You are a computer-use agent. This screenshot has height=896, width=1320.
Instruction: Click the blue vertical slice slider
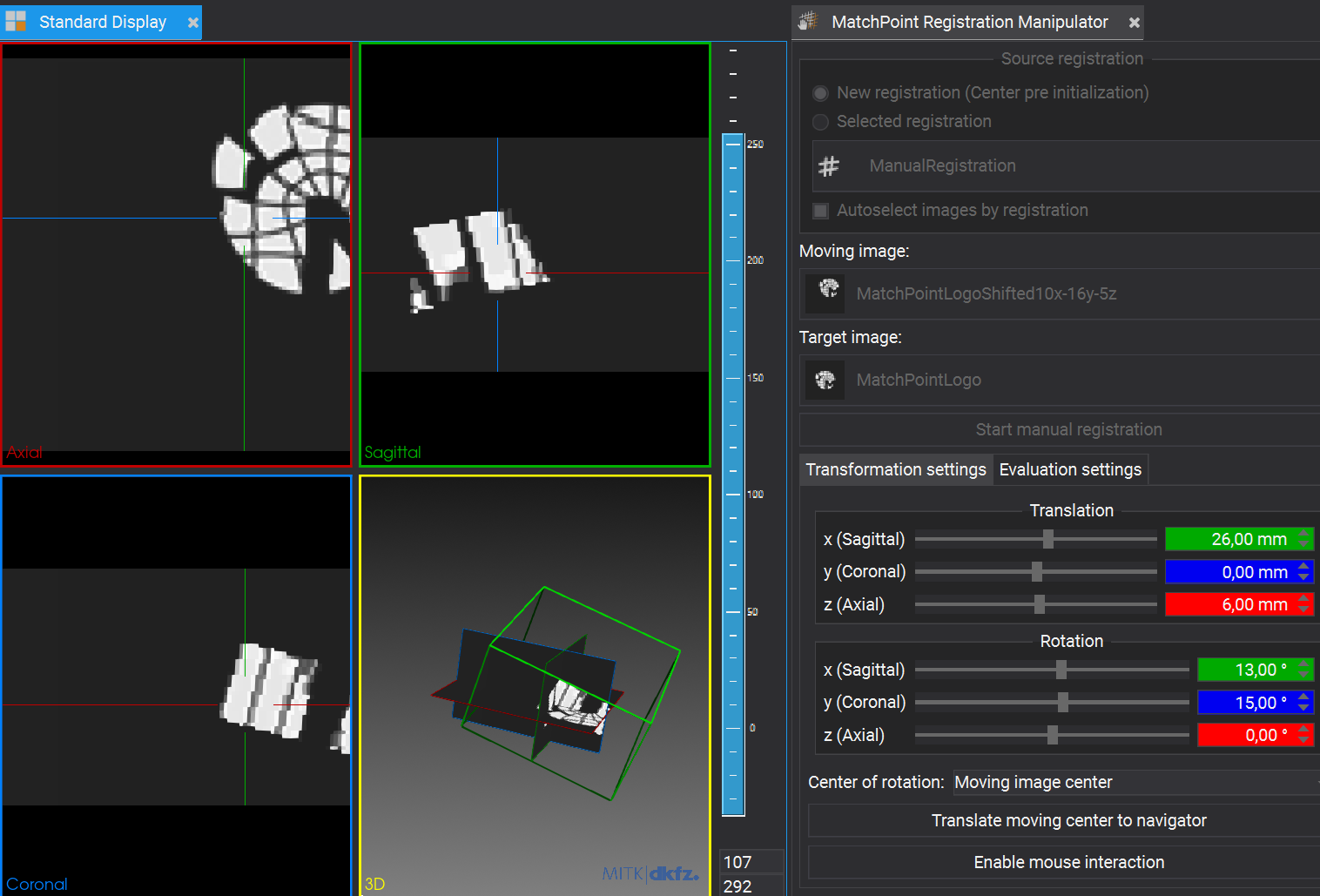pyautogui.click(x=733, y=475)
